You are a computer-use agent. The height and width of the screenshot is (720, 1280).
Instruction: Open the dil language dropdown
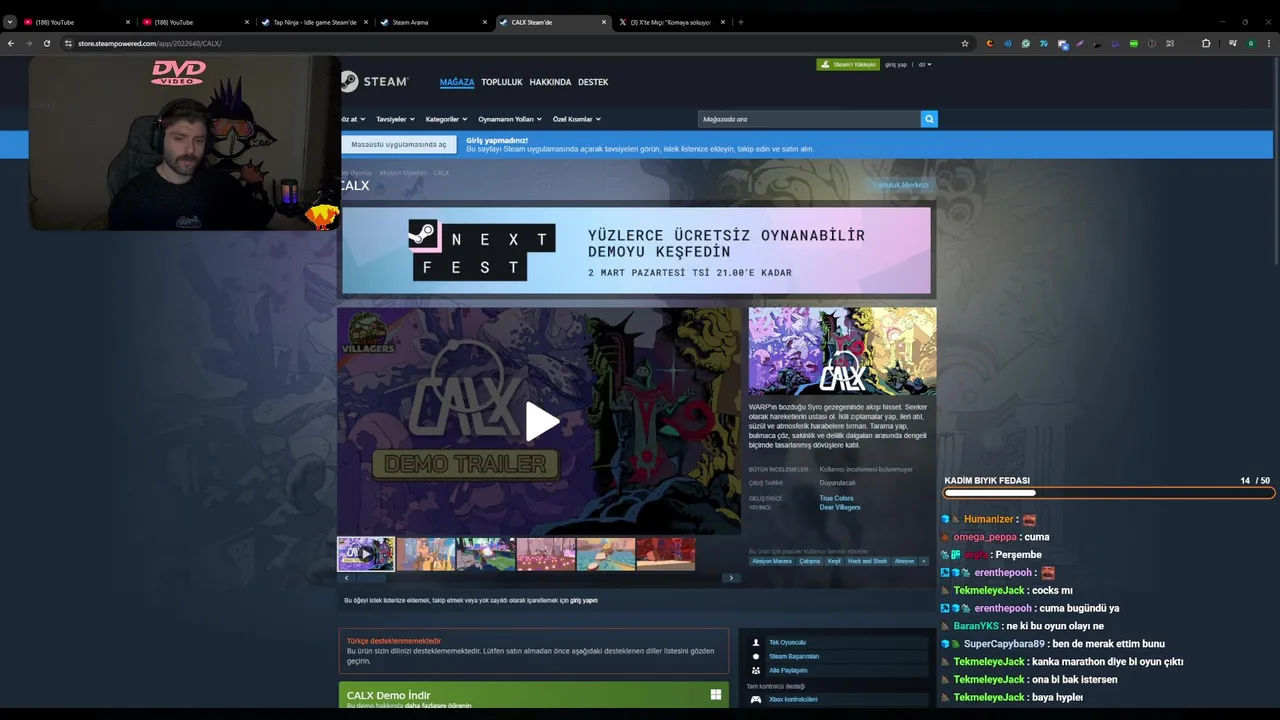point(925,64)
